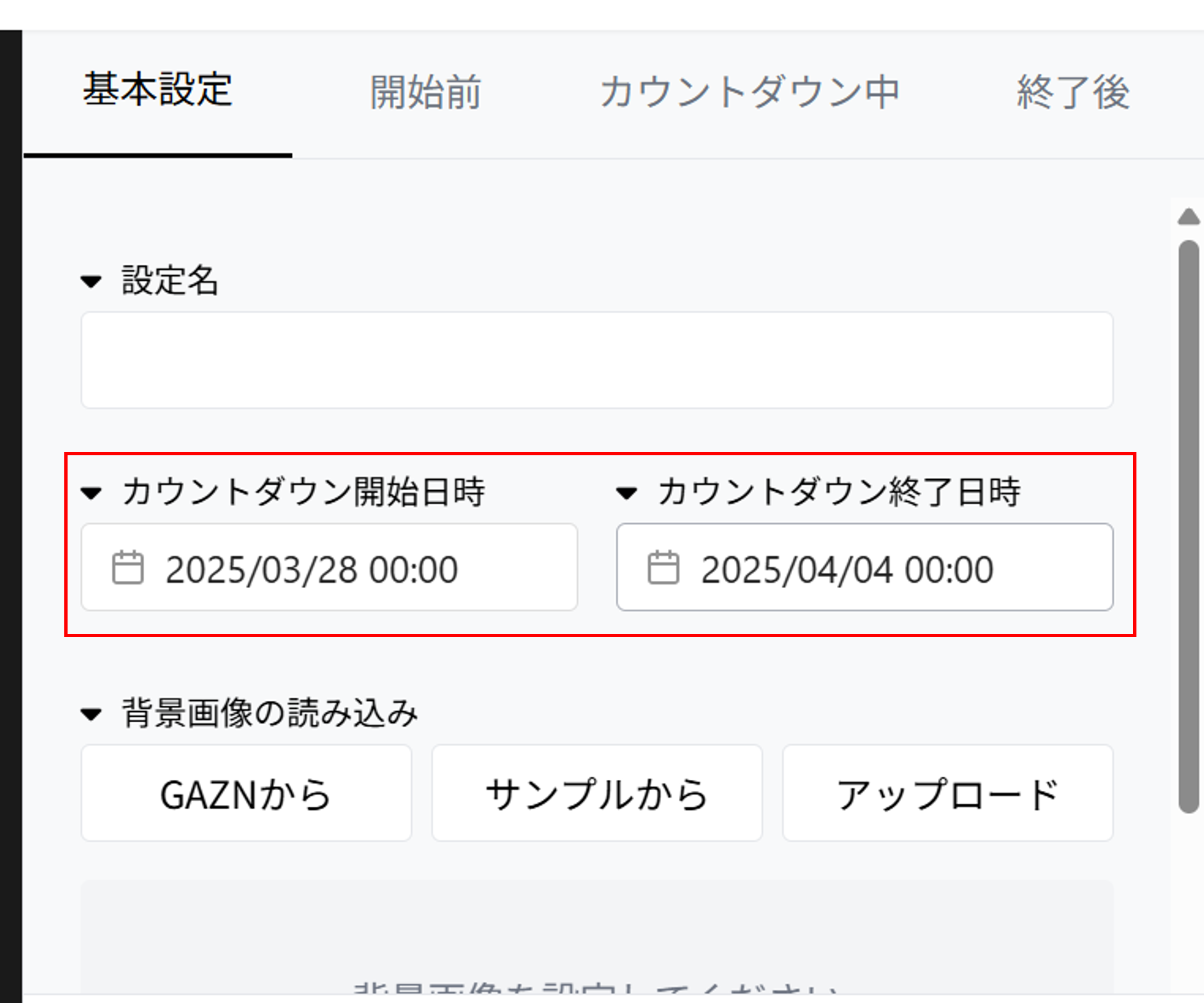Viewport: 1204px width, 1003px height.
Task: Click start date value 2025/03/28 00:00
Action: tap(311, 570)
